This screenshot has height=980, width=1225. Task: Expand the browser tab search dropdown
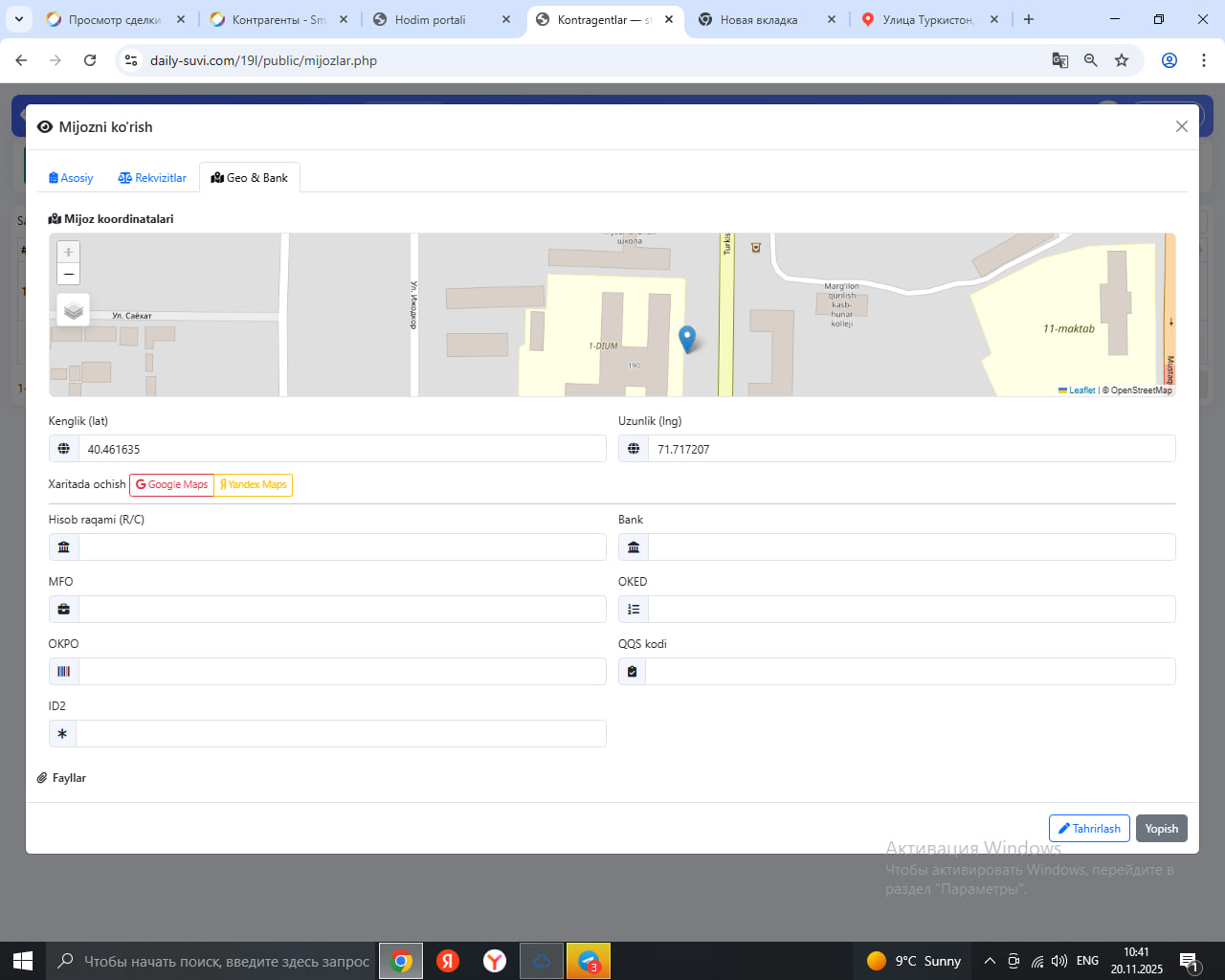(x=18, y=19)
